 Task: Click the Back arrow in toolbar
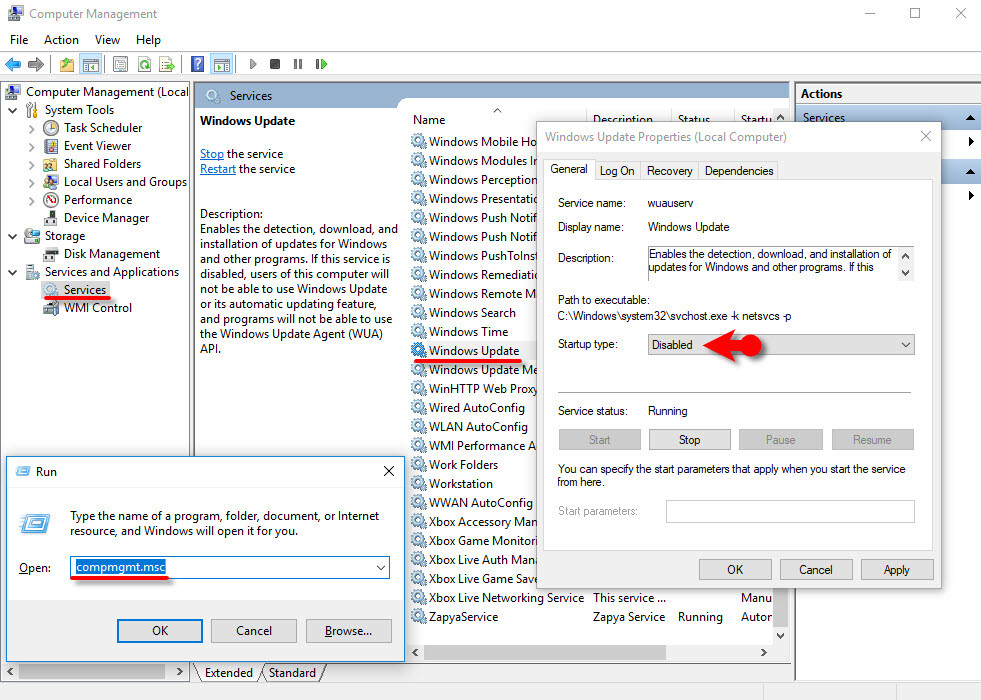coord(13,64)
